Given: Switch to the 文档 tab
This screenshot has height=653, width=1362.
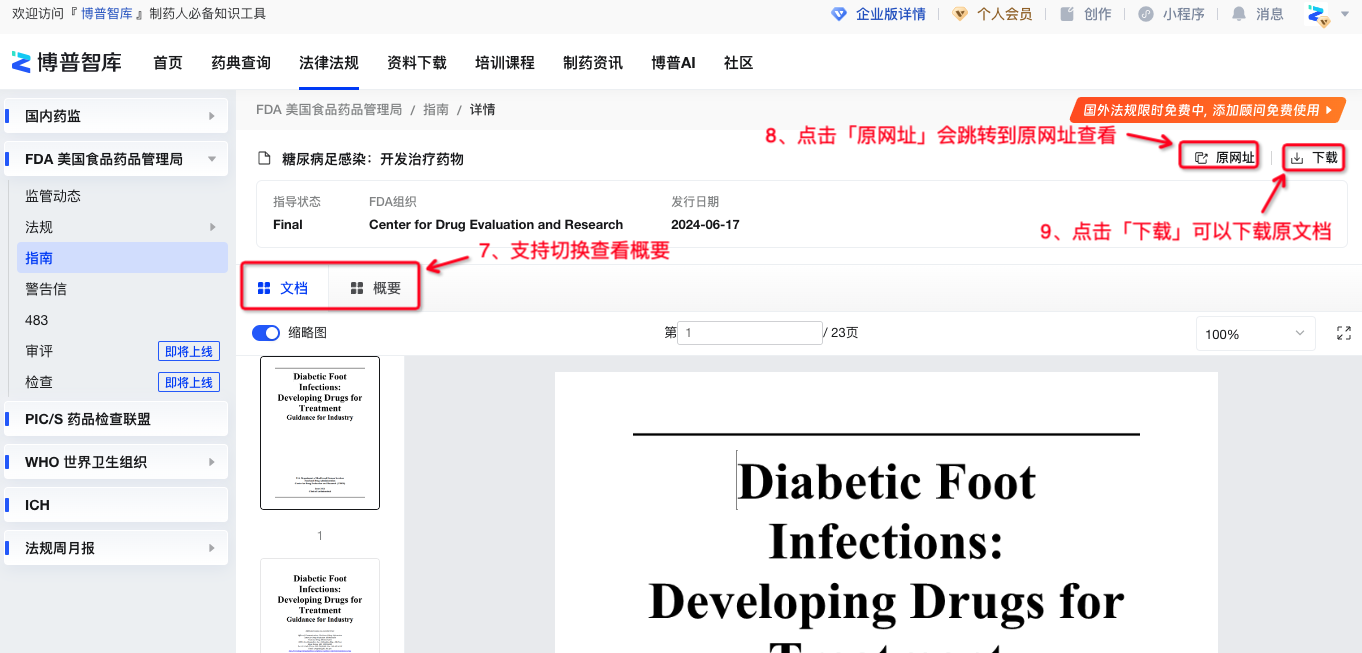Looking at the screenshot, I should 284,288.
